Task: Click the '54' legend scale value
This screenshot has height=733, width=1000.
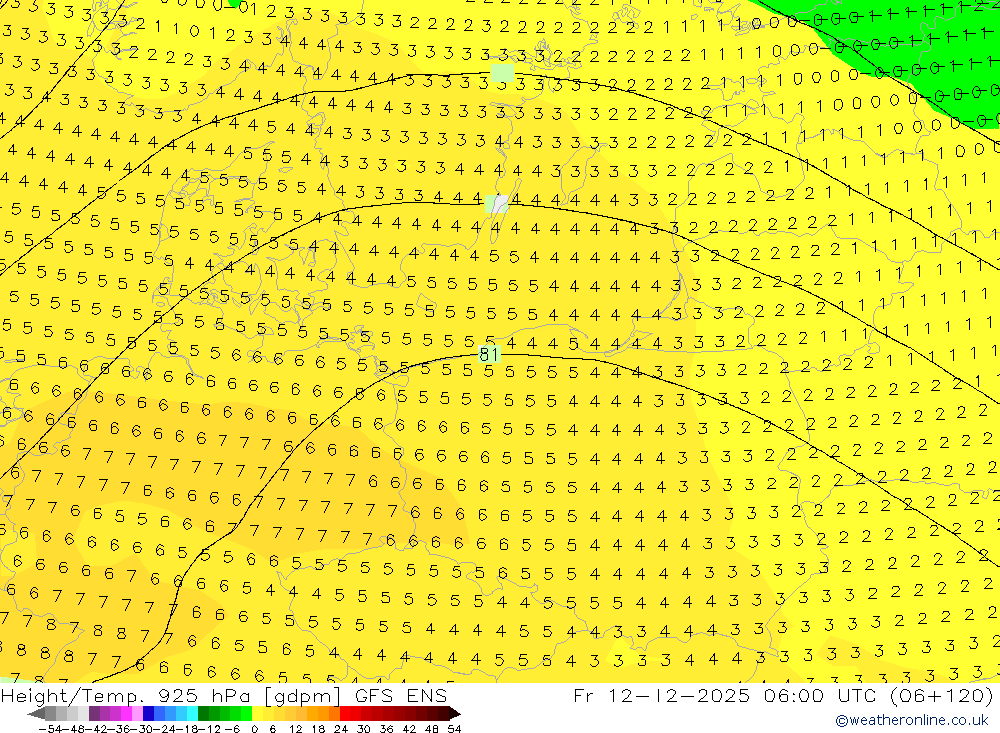Action: click(454, 729)
